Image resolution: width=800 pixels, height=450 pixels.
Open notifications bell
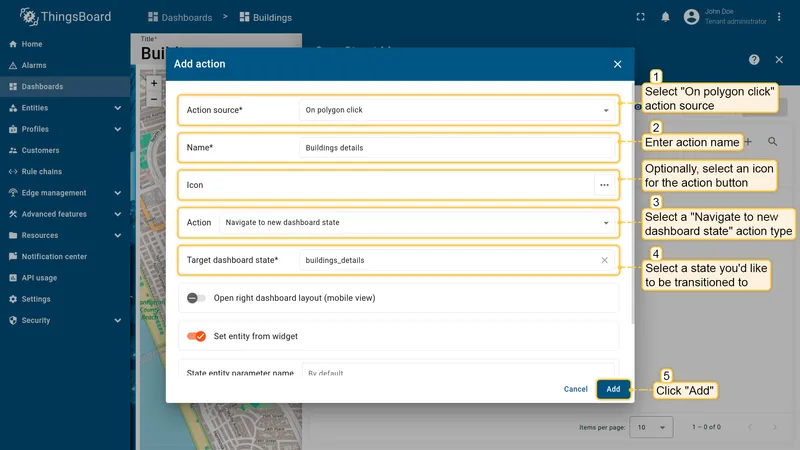(x=665, y=17)
